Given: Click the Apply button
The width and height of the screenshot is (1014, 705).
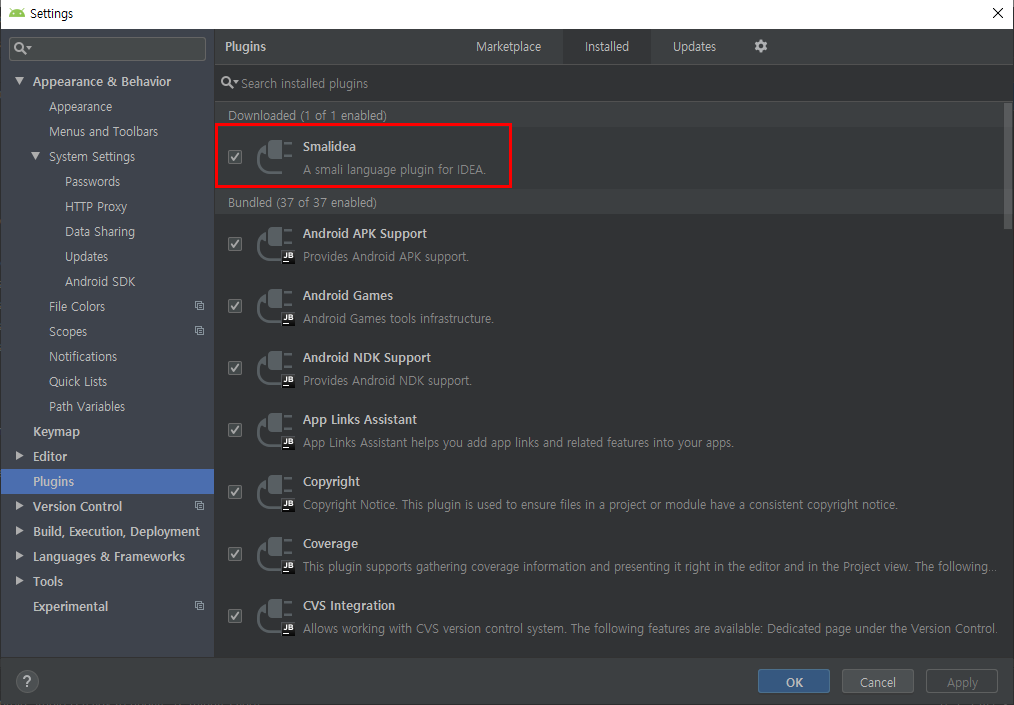Looking at the screenshot, I should pos(962,682).
